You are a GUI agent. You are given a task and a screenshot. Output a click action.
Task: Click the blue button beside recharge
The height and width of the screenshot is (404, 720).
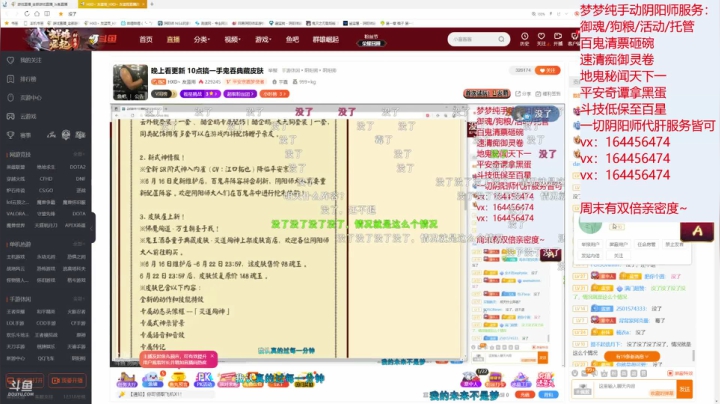pyautogui.click(x=548, y=394)
